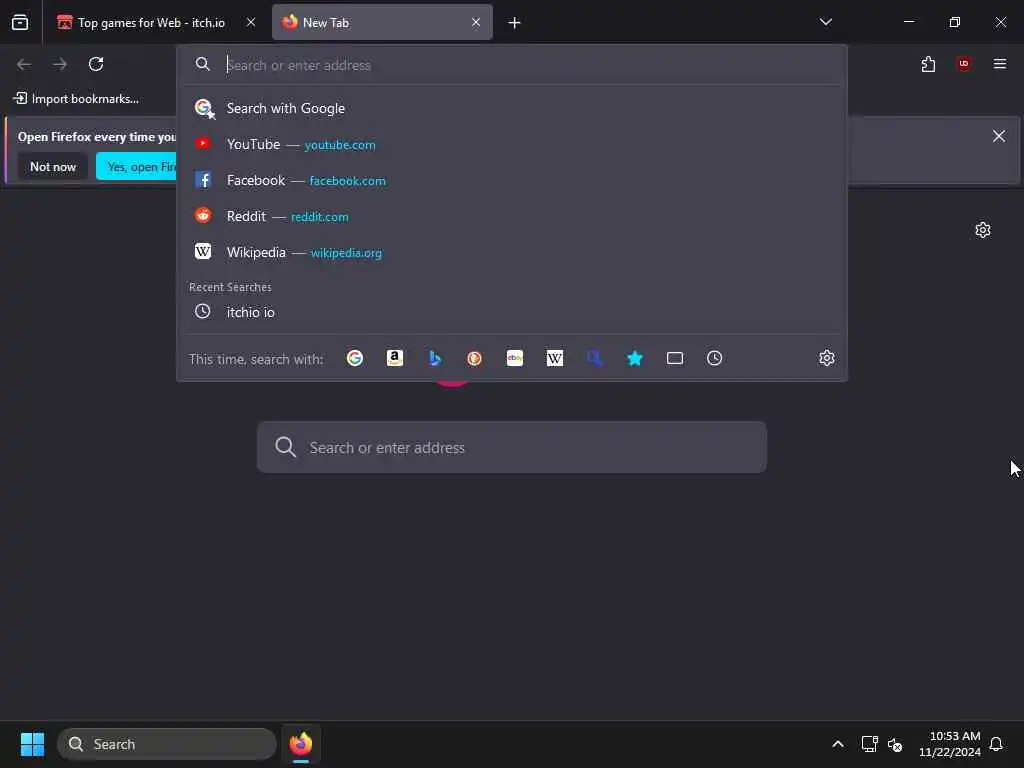Open the Reddit suggestion
The width and height of the screenshot is (1024, 768).
[512, 216]
